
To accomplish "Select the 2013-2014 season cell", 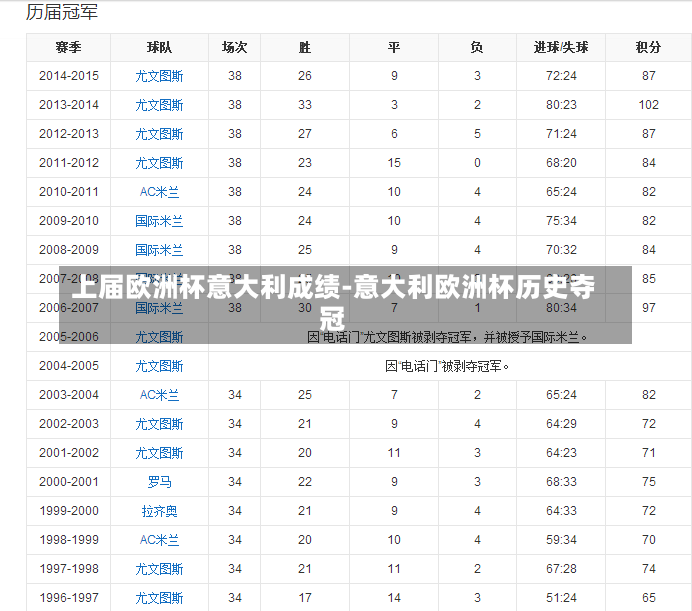I will coord(68,105).
